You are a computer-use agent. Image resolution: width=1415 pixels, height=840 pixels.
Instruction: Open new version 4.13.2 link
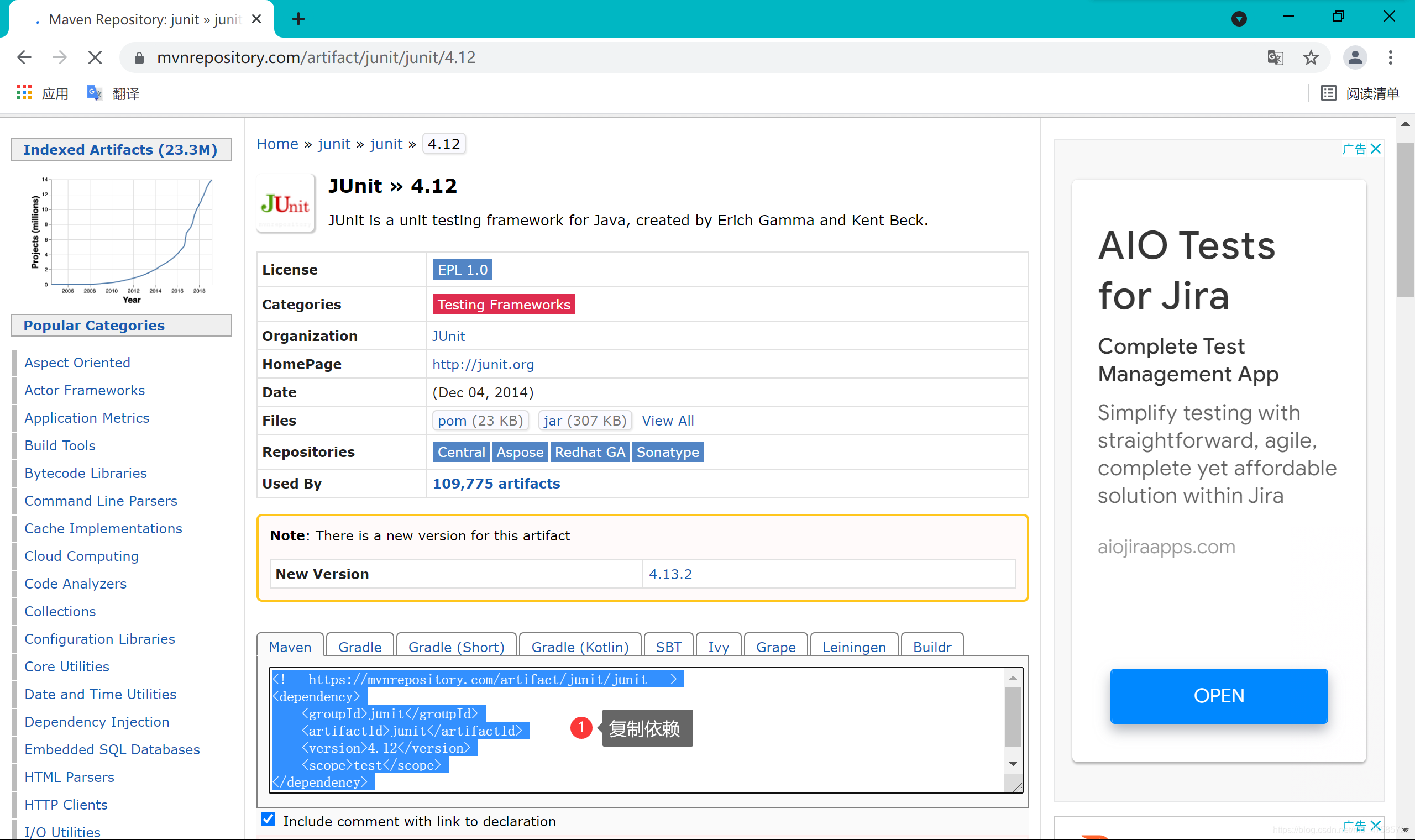670,574
